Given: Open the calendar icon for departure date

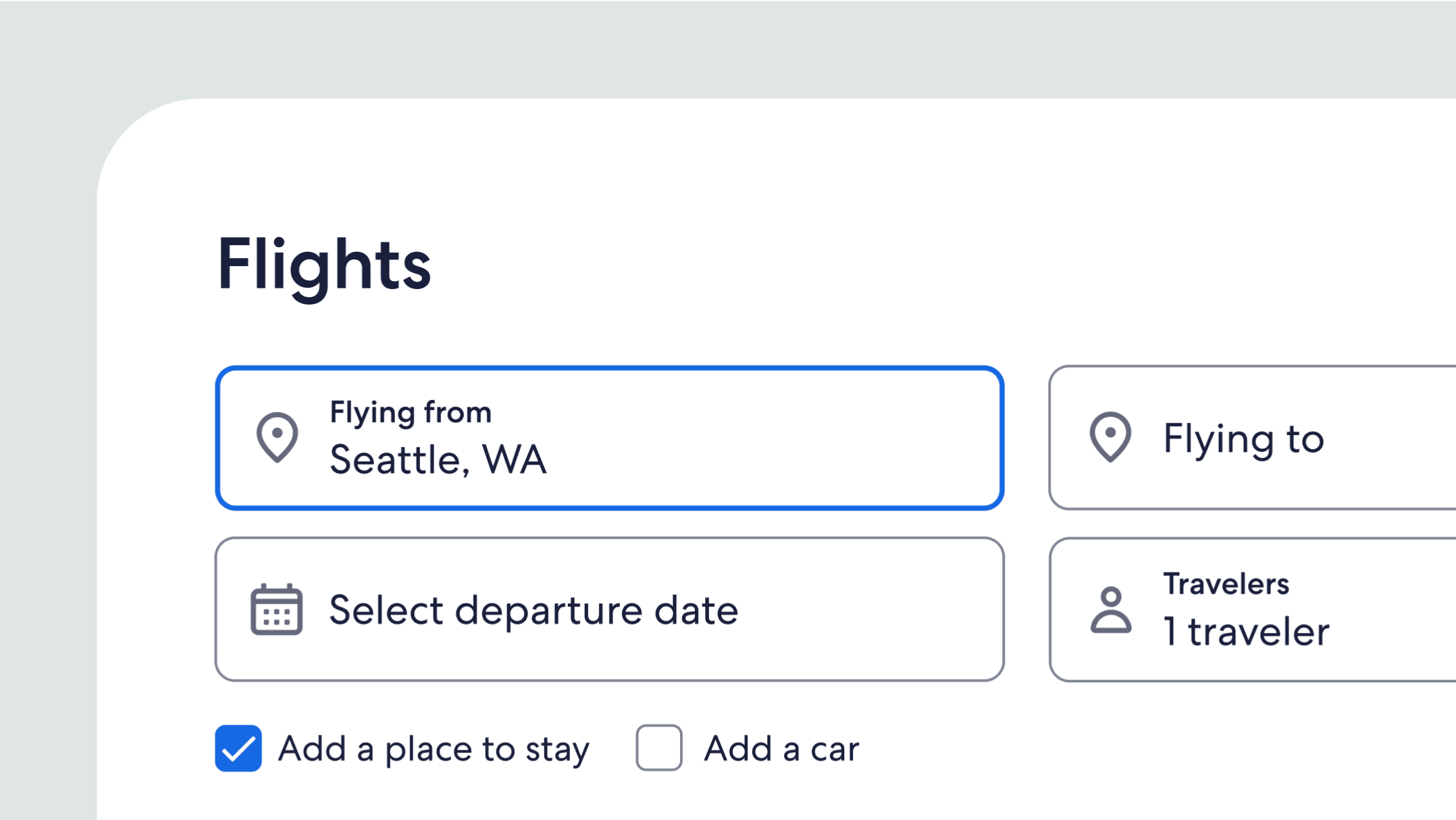Looking at the screenshot, I should (276, 609).
